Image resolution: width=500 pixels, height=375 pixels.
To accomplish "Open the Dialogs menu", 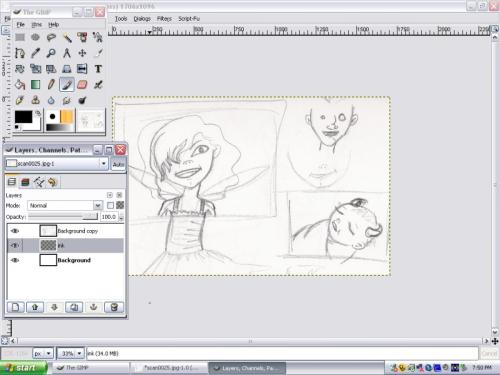I will [142, 19].
